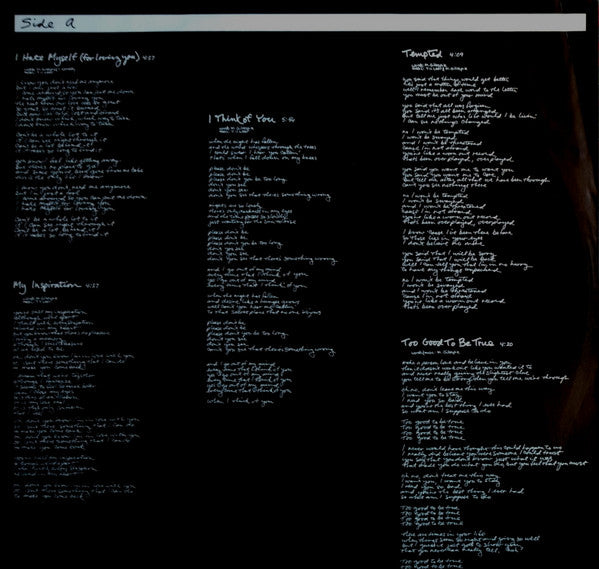Click the duration after I Hate Myself title
The width and height of the screenshot is (599, 569).
149,58
